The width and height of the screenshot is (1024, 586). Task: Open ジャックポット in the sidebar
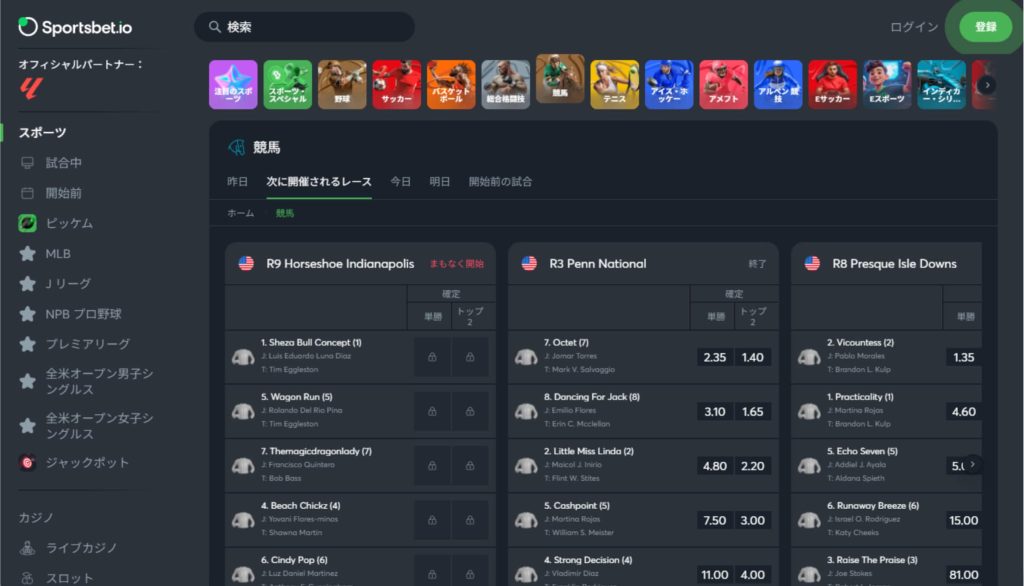coord(86,463)
